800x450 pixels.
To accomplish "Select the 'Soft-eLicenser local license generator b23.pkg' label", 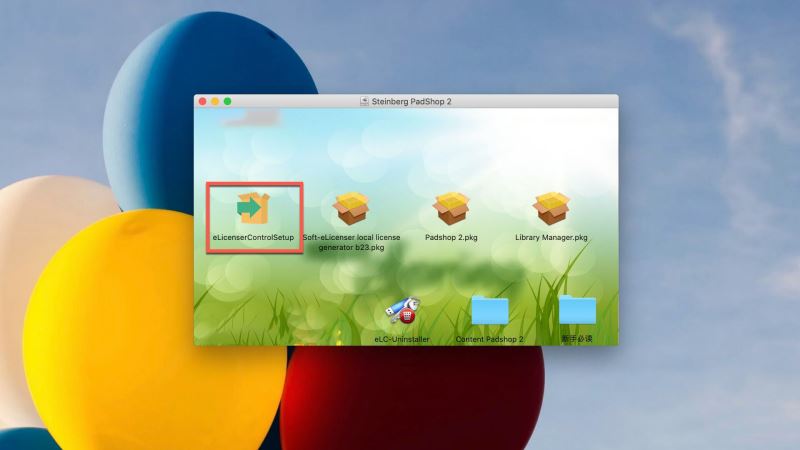I will 352,242.
